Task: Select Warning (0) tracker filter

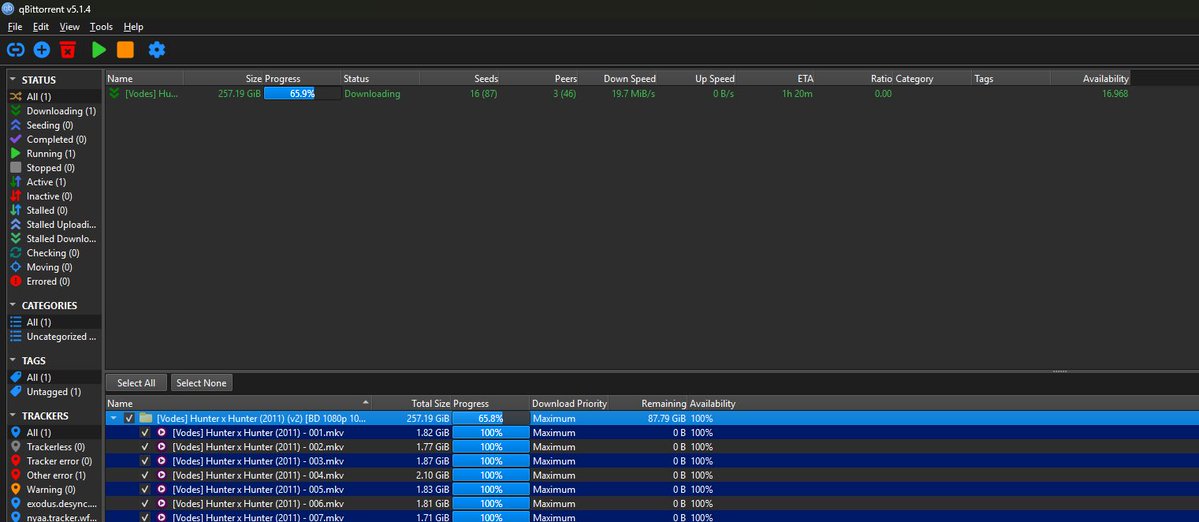Action: (x=53, y=489)
